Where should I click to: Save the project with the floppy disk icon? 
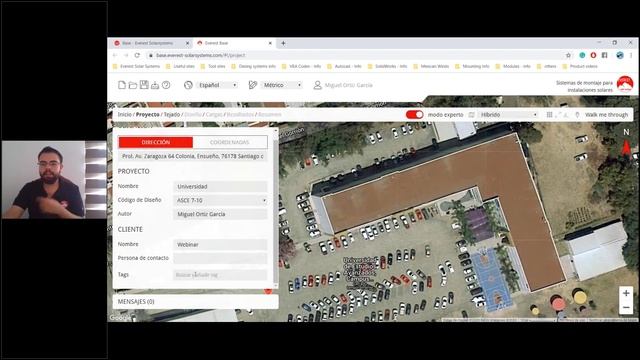click(x=144, y=84)
